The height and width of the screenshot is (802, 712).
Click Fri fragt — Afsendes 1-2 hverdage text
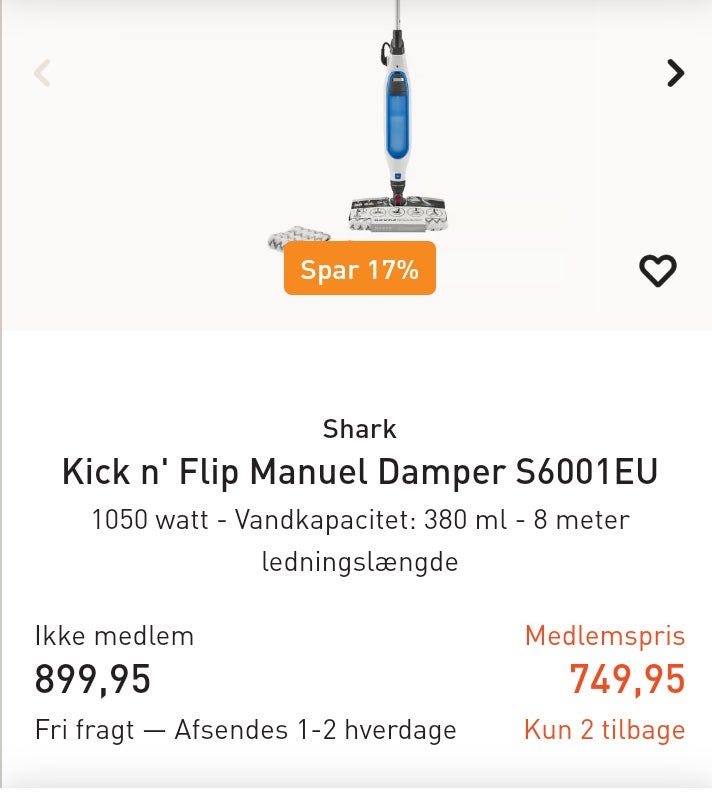246,730
